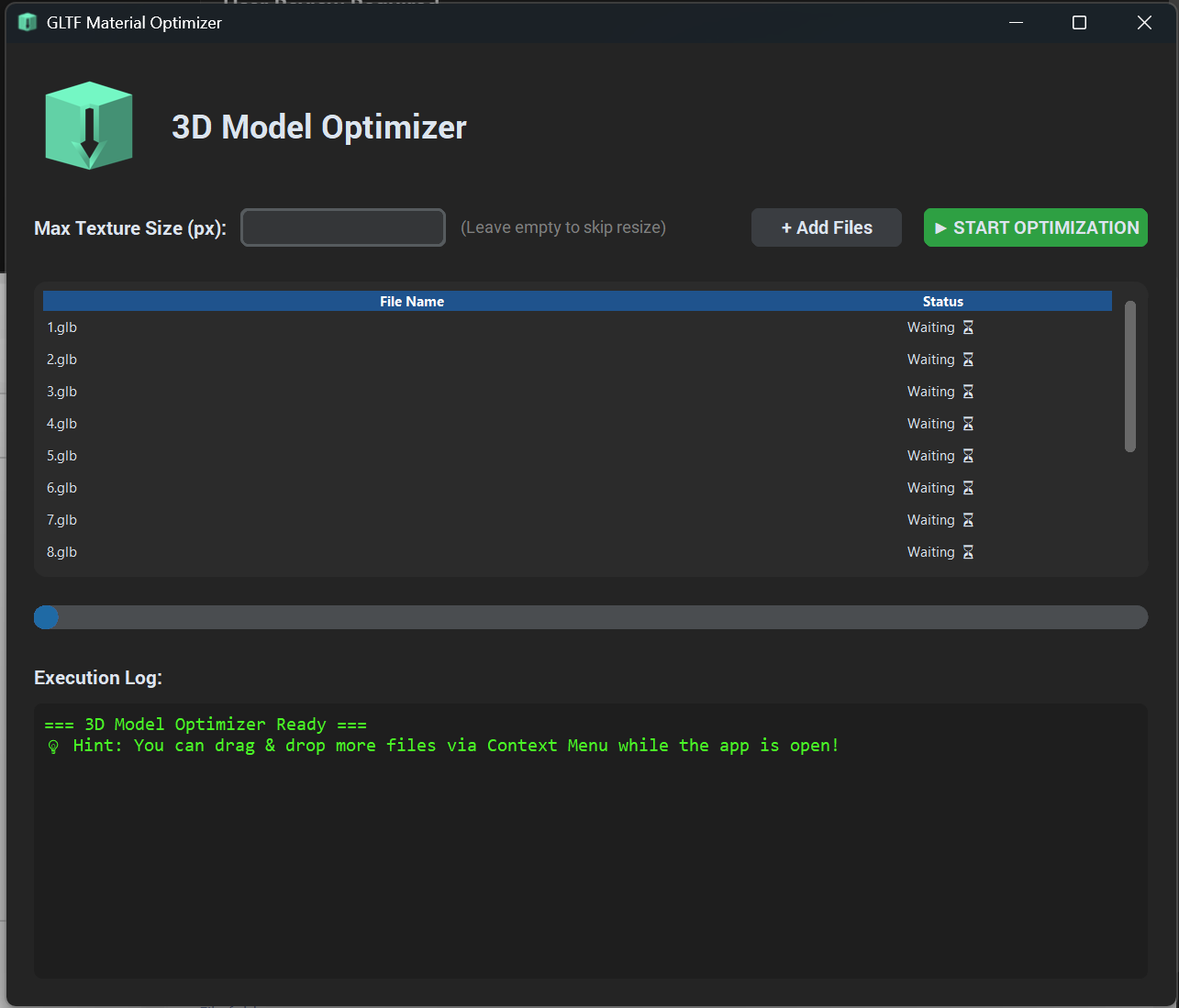Click the Execution Log label
This screenshot has width=1179, height=1008.
(x=98, y=678)
